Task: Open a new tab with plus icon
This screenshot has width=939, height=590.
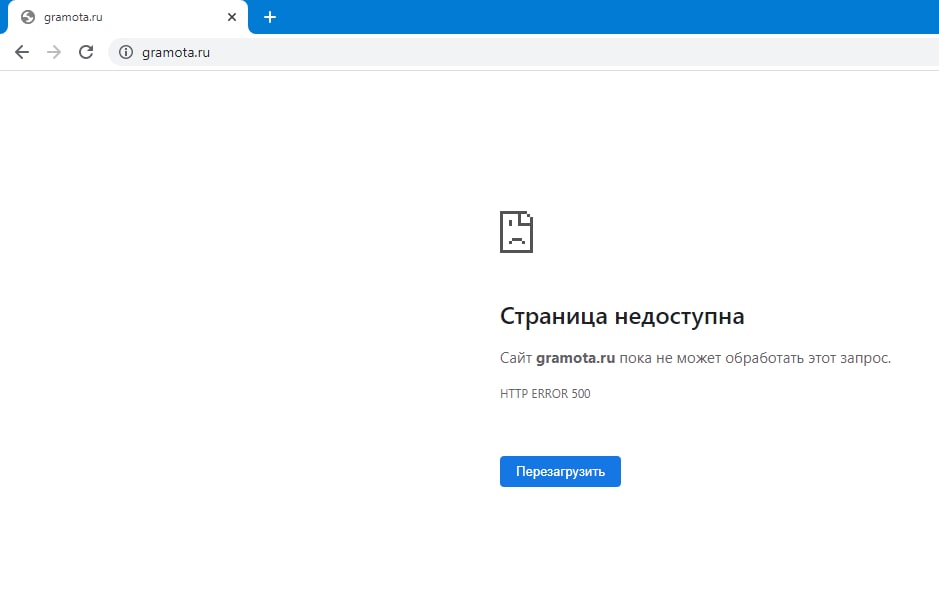Action: click(x=270, y=17)
